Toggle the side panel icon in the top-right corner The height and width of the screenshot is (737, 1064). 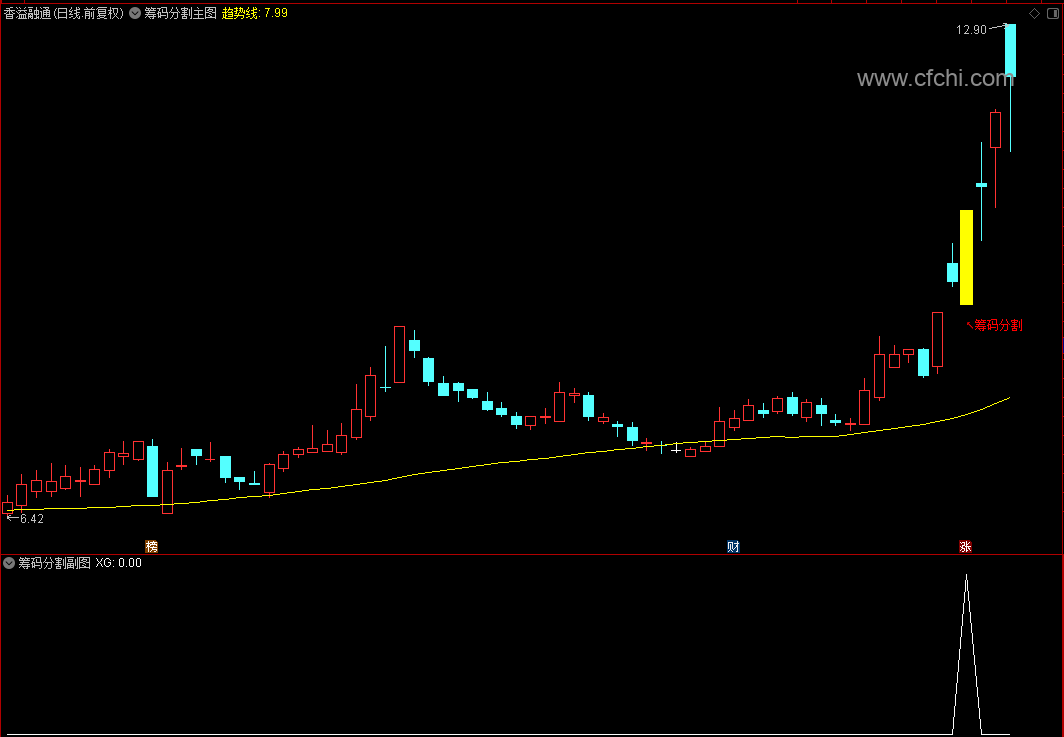point(1053,14)
